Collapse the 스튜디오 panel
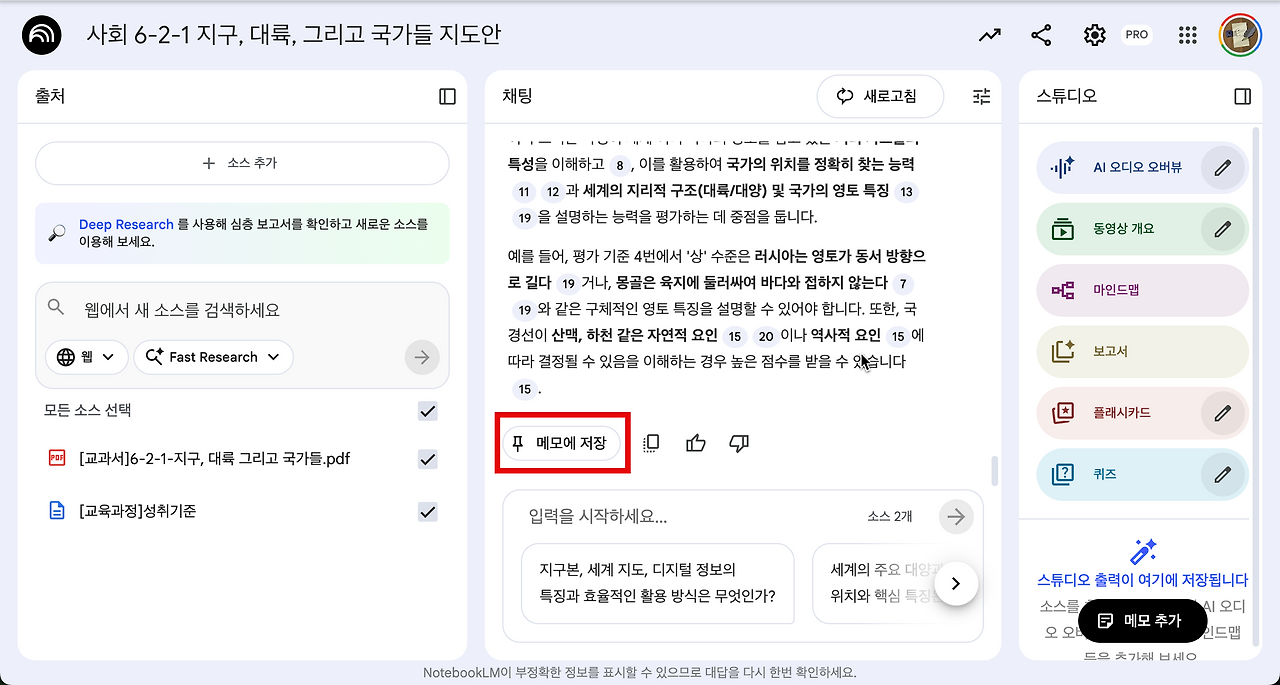This screenshot has height=685, width=1280. pos(1243,96)
